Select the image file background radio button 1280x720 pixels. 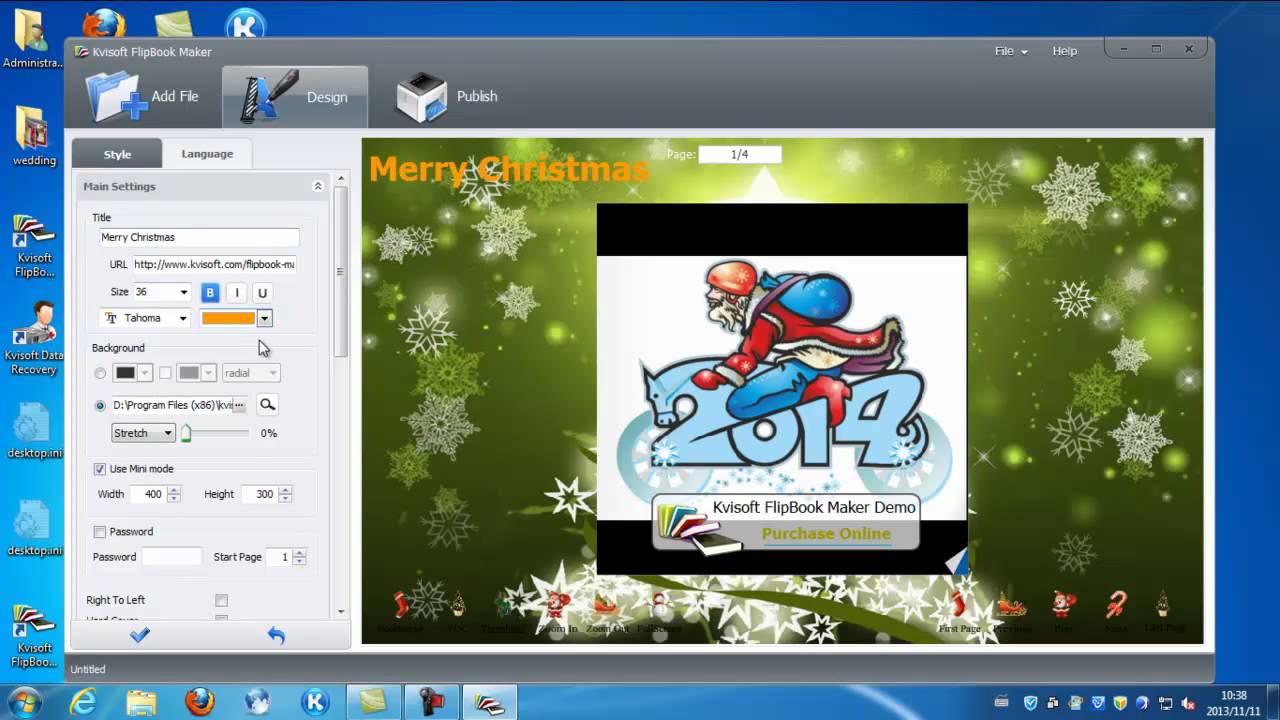(100, 406)
